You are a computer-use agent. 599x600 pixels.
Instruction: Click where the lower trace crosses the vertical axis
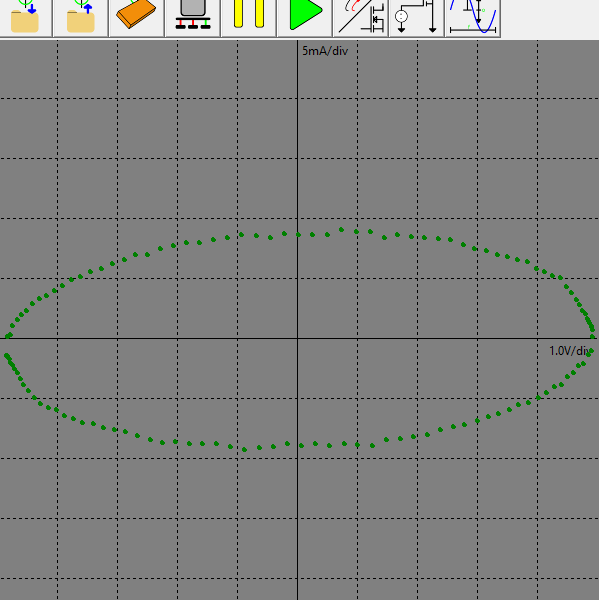(301, 445)
